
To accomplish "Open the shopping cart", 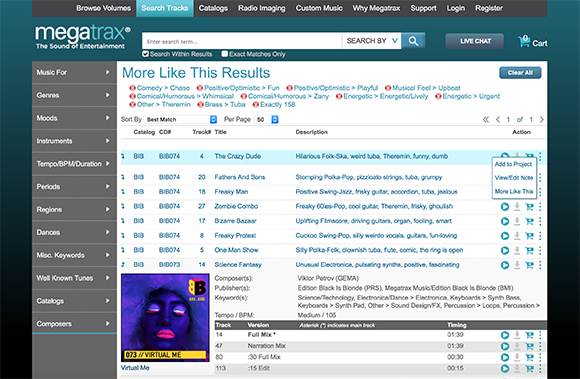I will tap(532, 42).
